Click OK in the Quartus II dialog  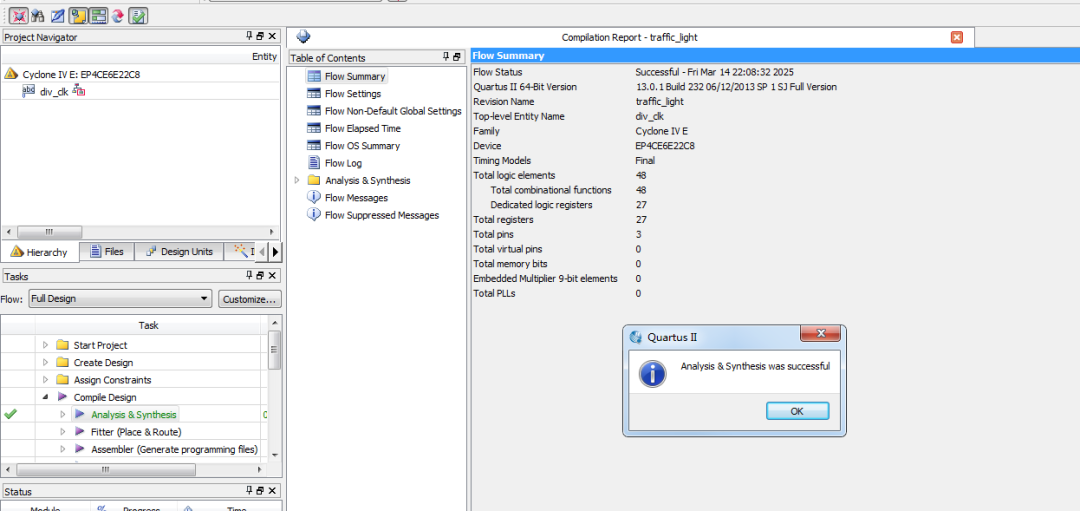tap(797, 411)
